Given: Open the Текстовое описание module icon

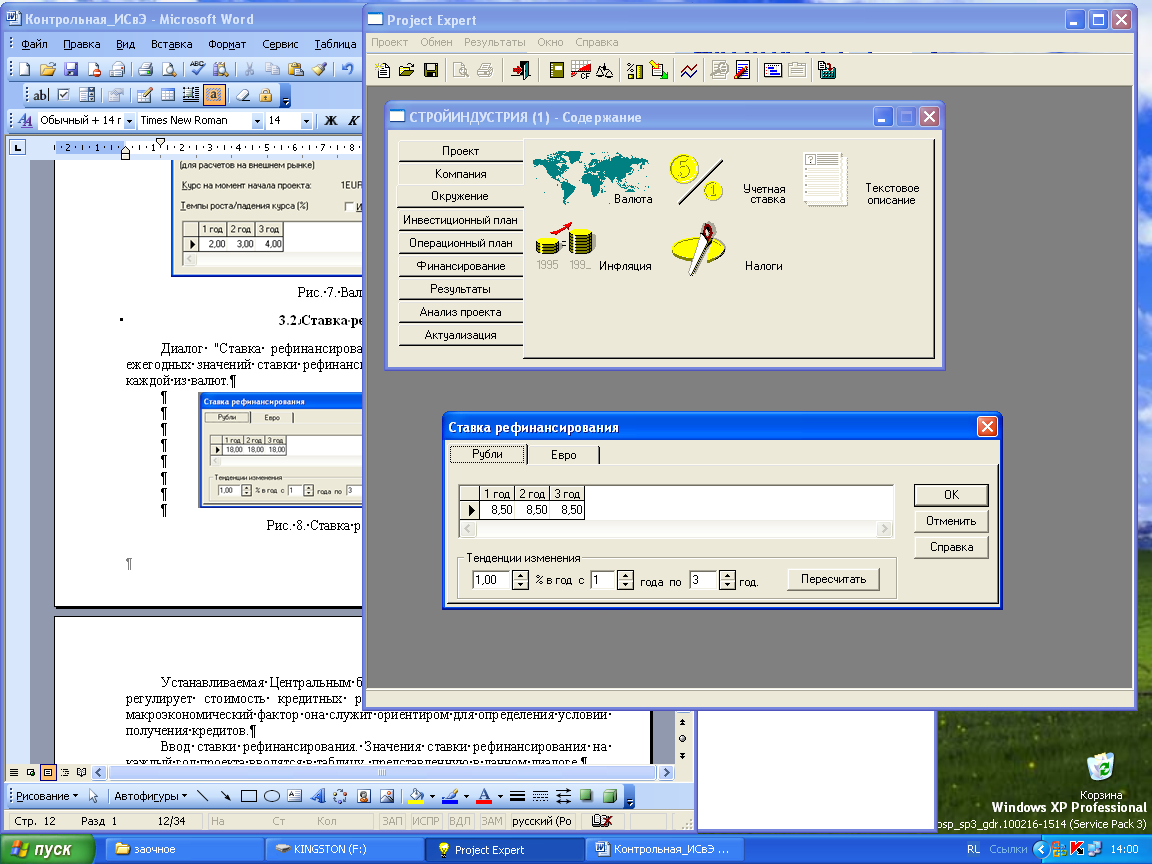Looking at the screenshot, I should (x=827, y=179).
